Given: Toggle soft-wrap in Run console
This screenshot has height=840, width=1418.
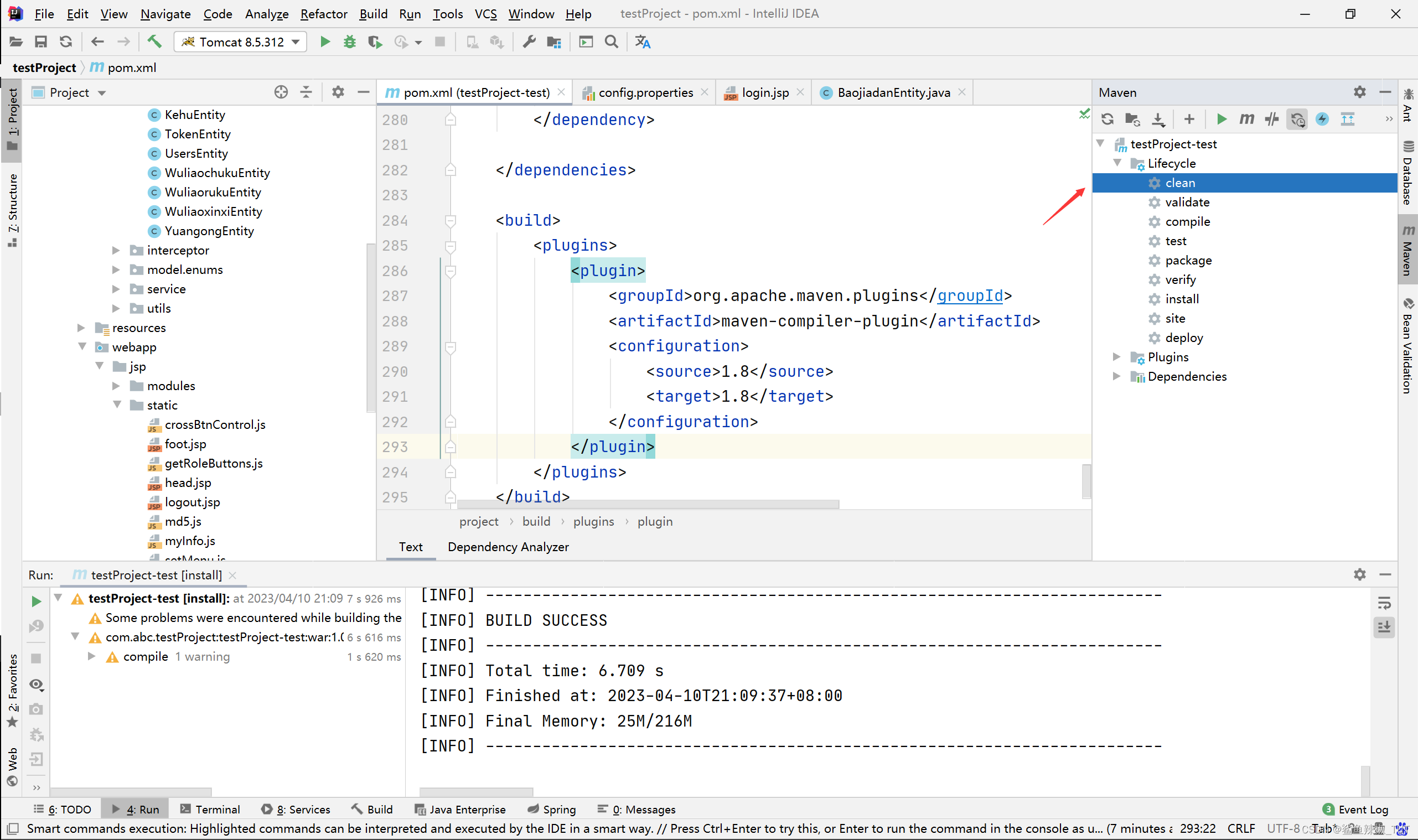Looking at the screenshot, I should [1384, 603].
